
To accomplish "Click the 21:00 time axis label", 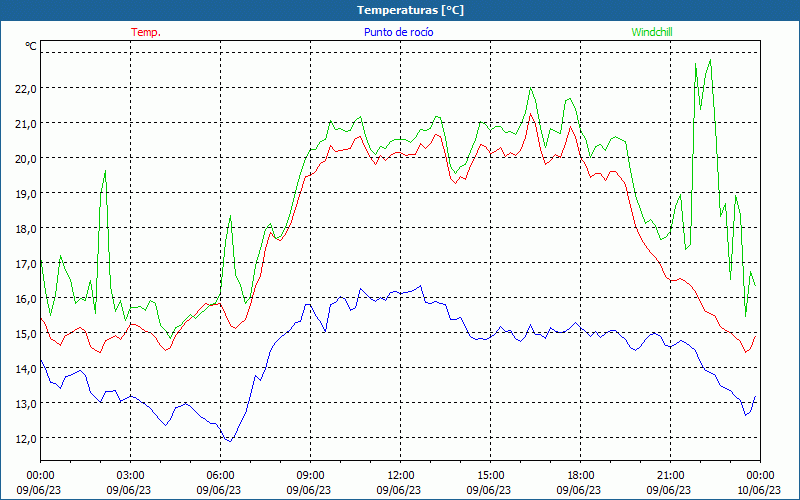I will [x=670, y=476].
